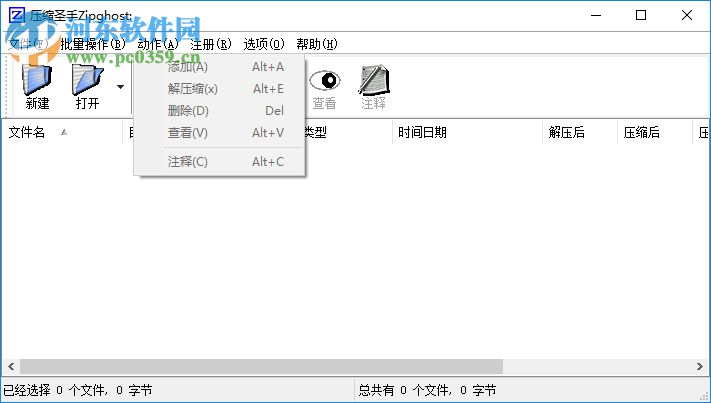Open the 注册(R) menu
Viewport: 711px width, 403px height.
tap(211, 44)
